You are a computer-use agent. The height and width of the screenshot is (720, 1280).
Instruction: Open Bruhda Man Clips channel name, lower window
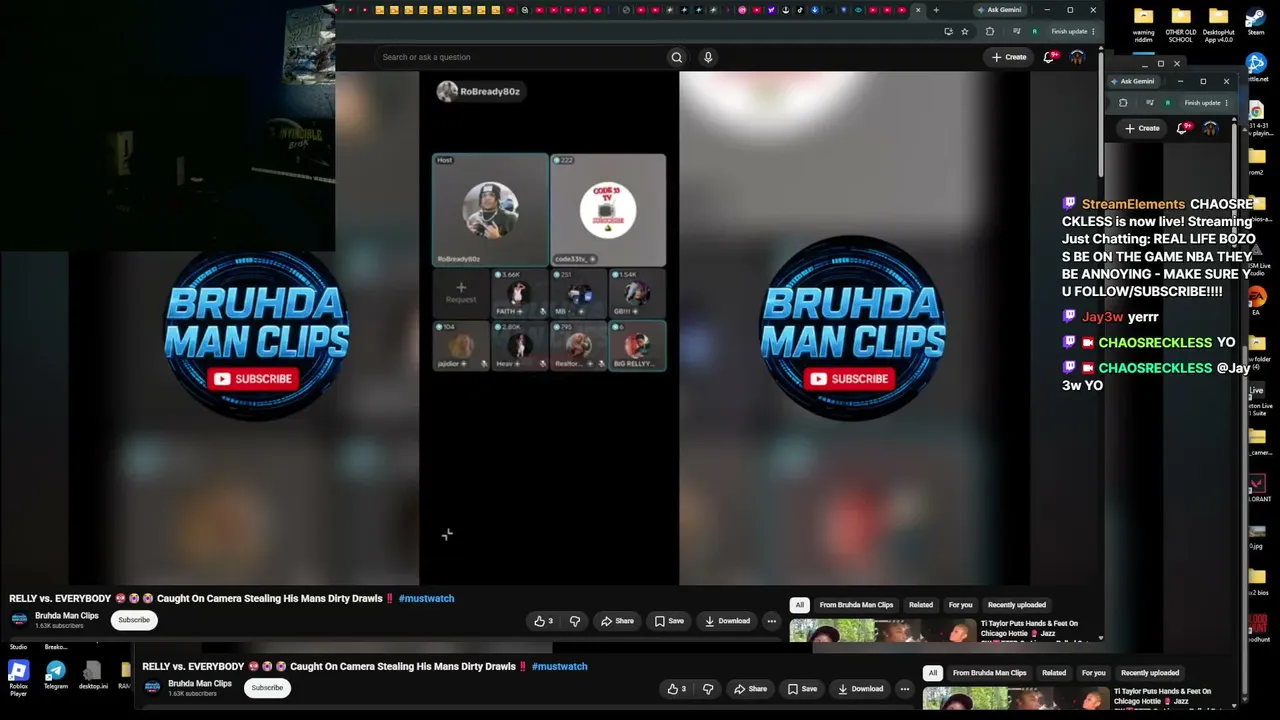pos(200,684)
